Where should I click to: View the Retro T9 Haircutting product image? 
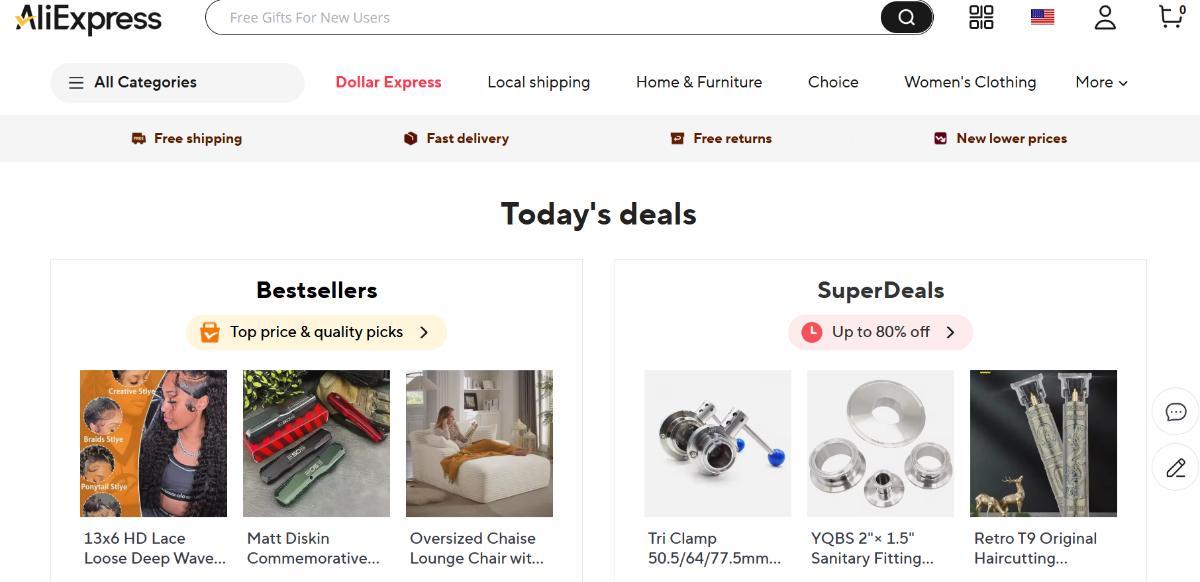[x=1043, y=443]
